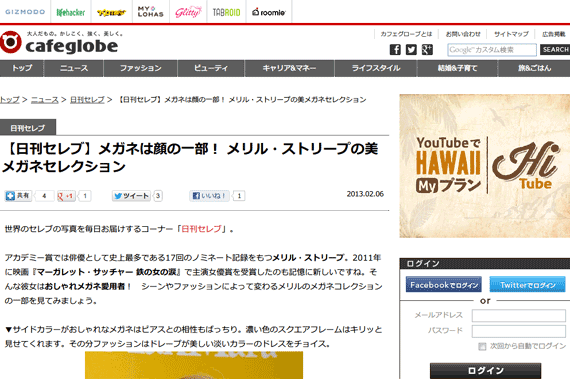
Task: Click the Facebook いいね！ button
Action: click(209, 196)
